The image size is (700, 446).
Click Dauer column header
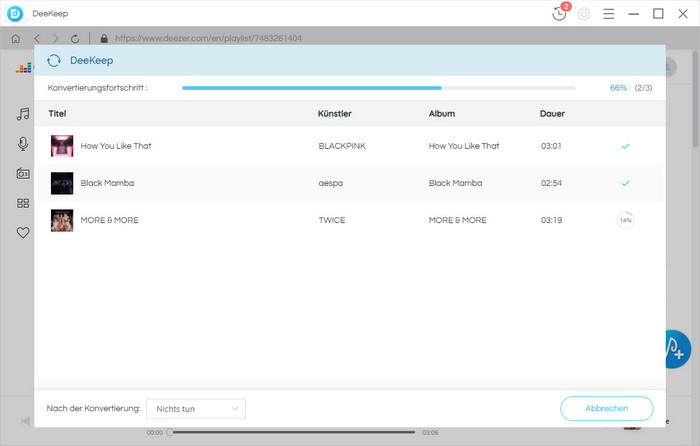(552, 113)
